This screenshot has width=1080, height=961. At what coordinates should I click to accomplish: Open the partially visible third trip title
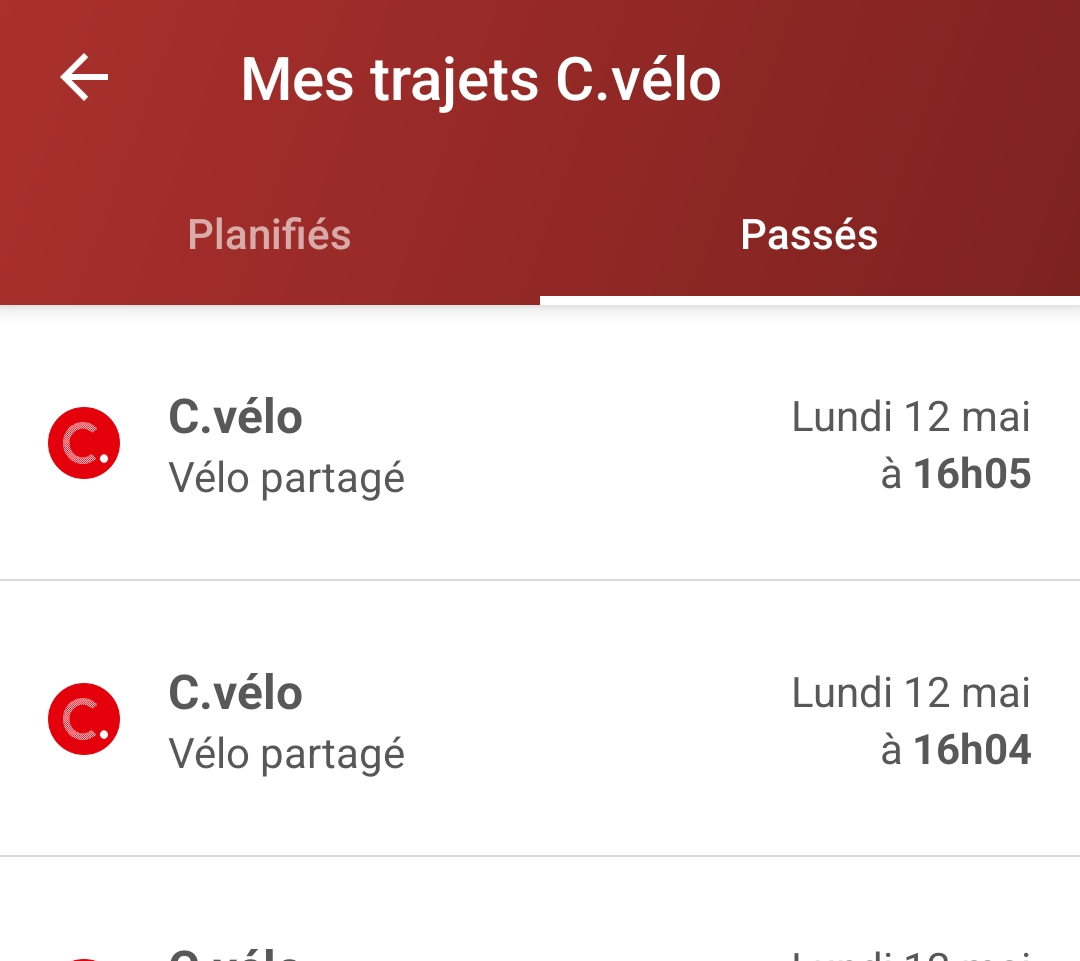[x=235, y=953]
